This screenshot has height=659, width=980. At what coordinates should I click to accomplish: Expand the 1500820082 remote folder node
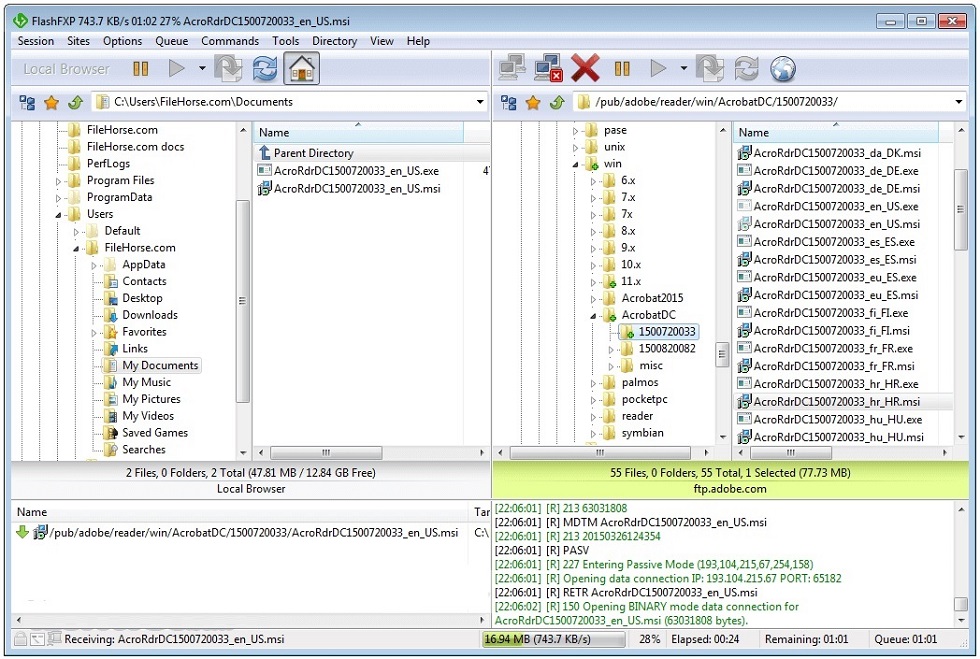click(611, 350)
